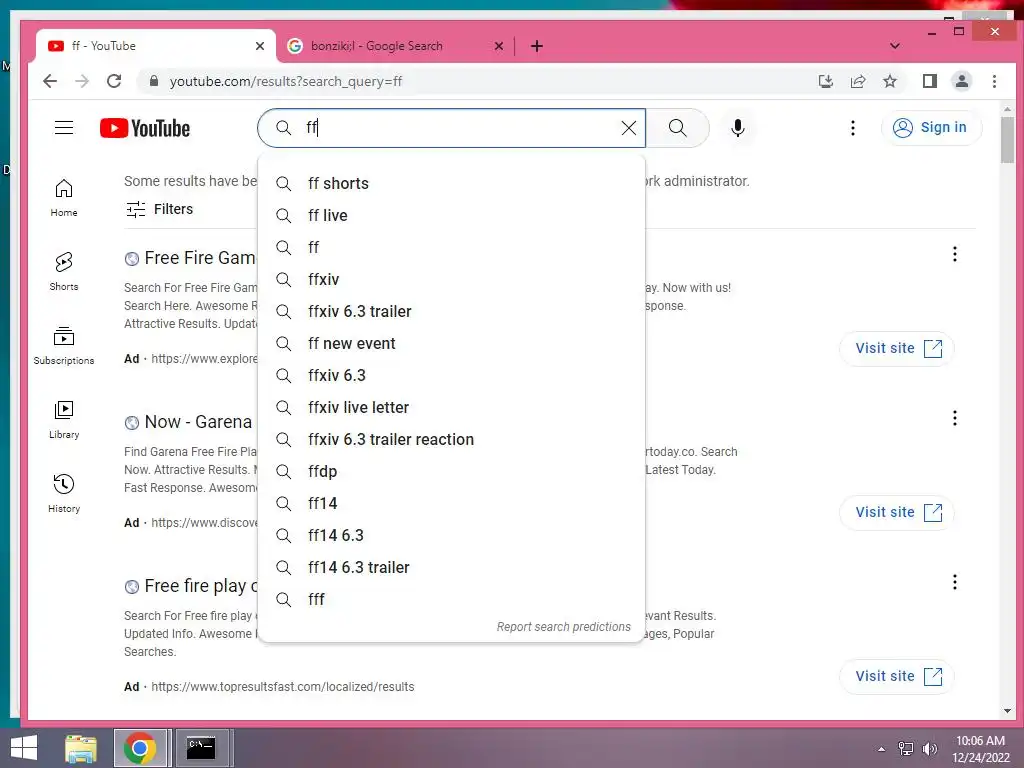Go back to previous page
The height and width of the screenshot is (768, 1024).
(x=50, y=81)
